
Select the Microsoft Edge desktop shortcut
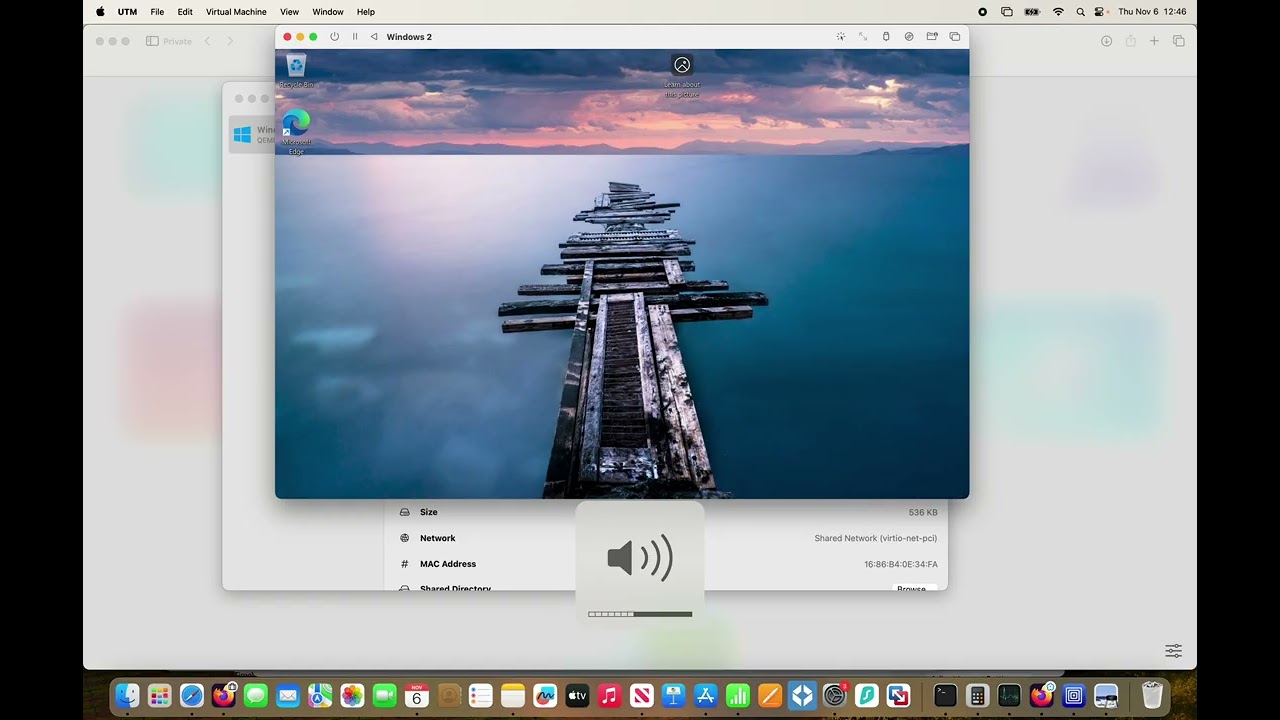point(296,131)
